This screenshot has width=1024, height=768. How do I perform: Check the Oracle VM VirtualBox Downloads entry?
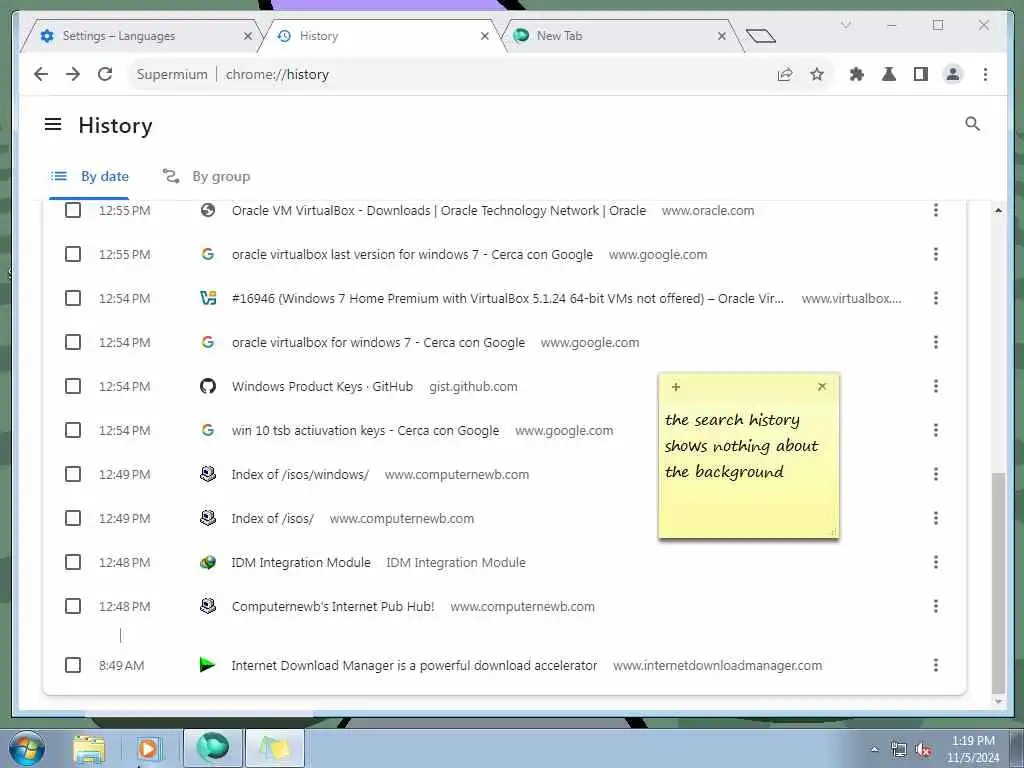coord(73,210)
